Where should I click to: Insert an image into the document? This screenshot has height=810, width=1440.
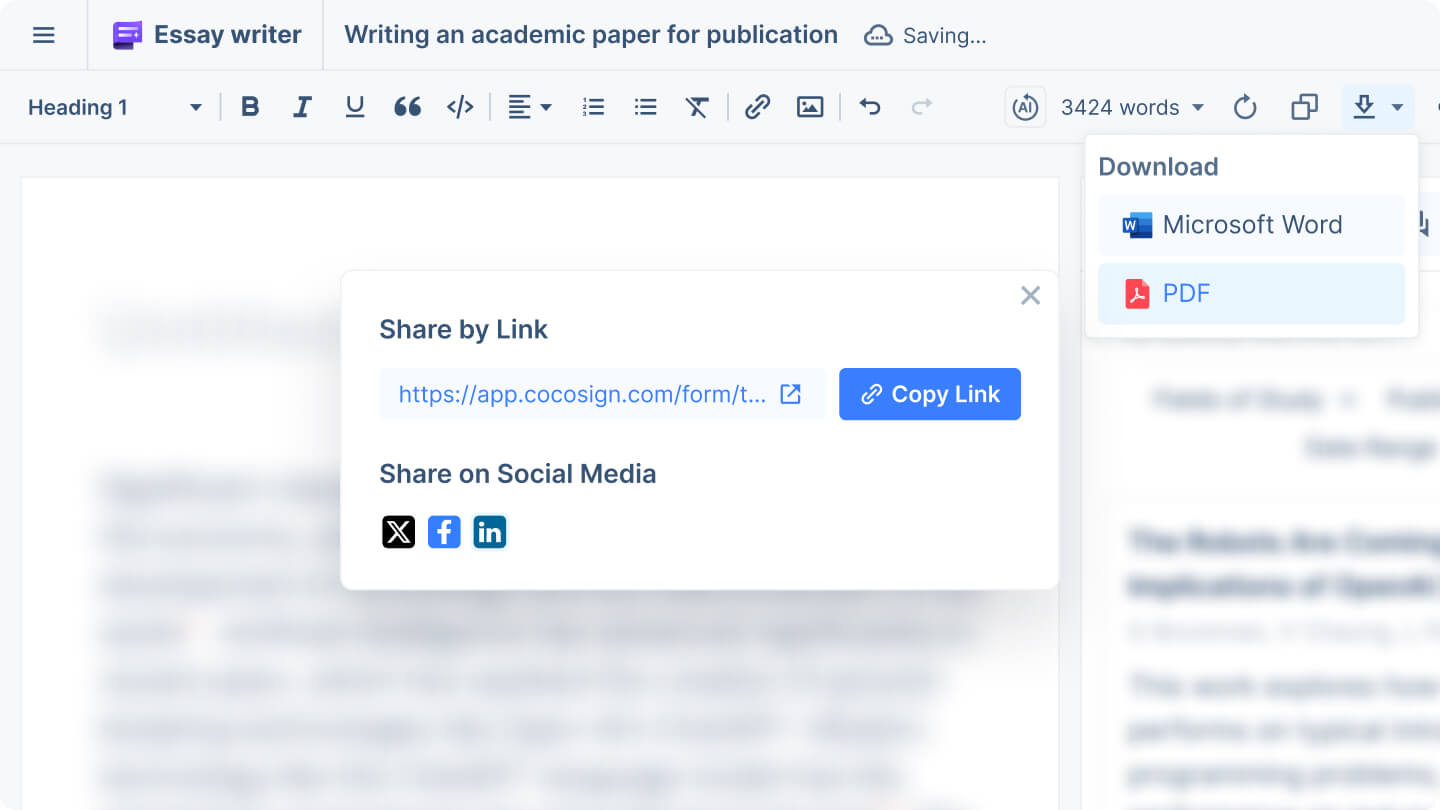coord(809,106)
